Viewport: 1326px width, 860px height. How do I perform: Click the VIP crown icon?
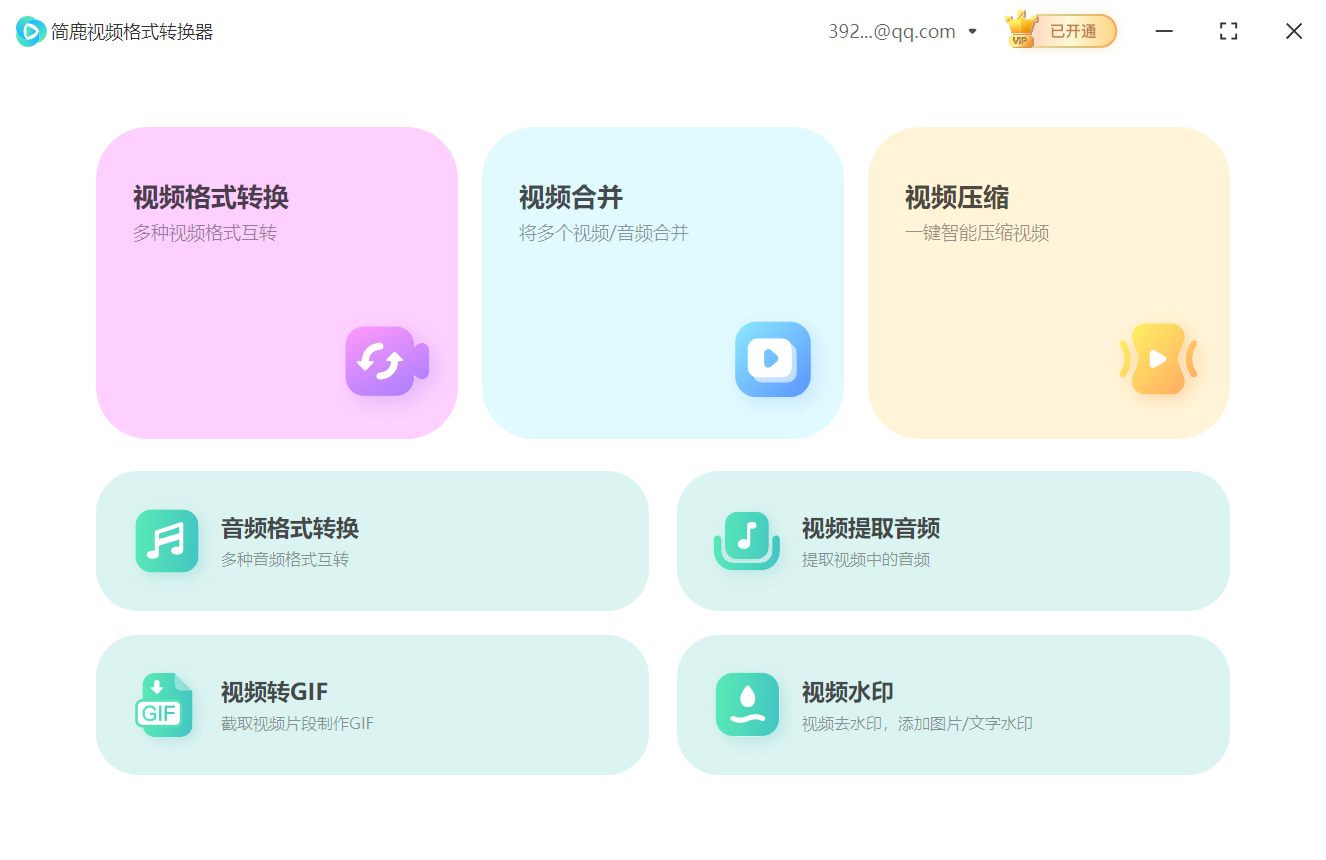tap(1021, 29)
